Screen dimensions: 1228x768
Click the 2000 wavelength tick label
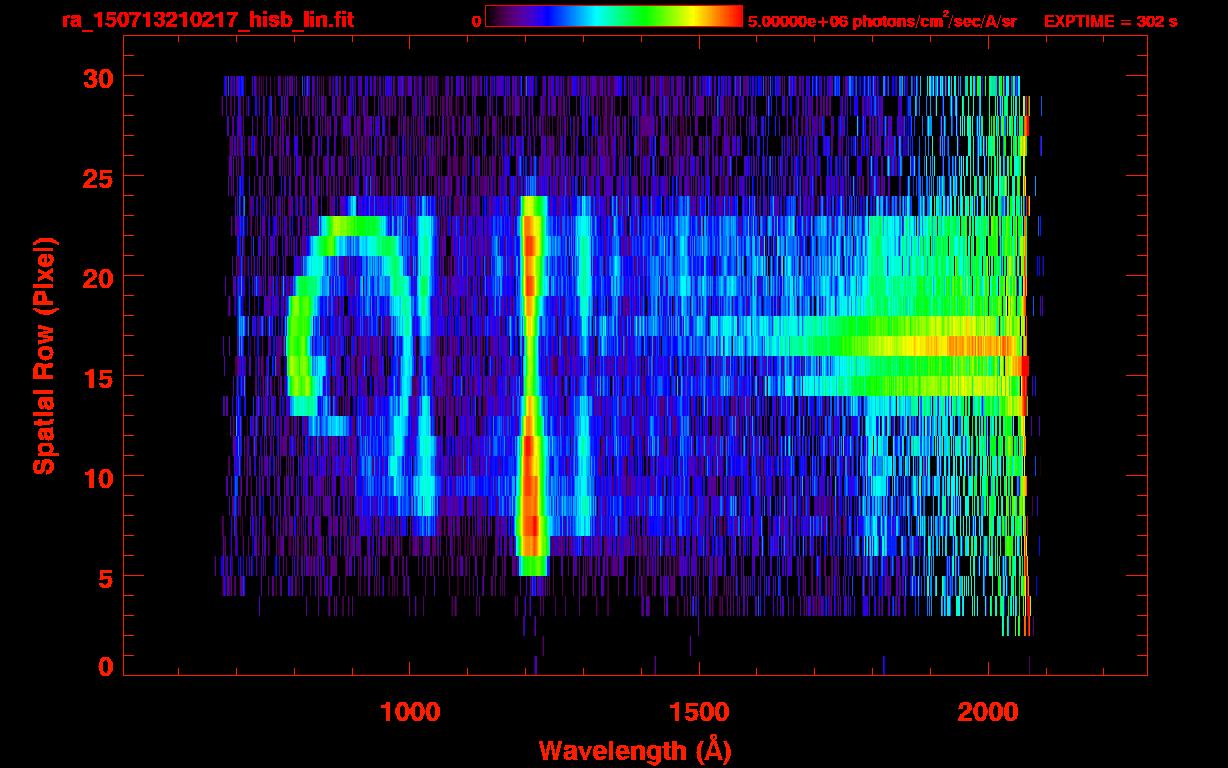coord(988,712)
